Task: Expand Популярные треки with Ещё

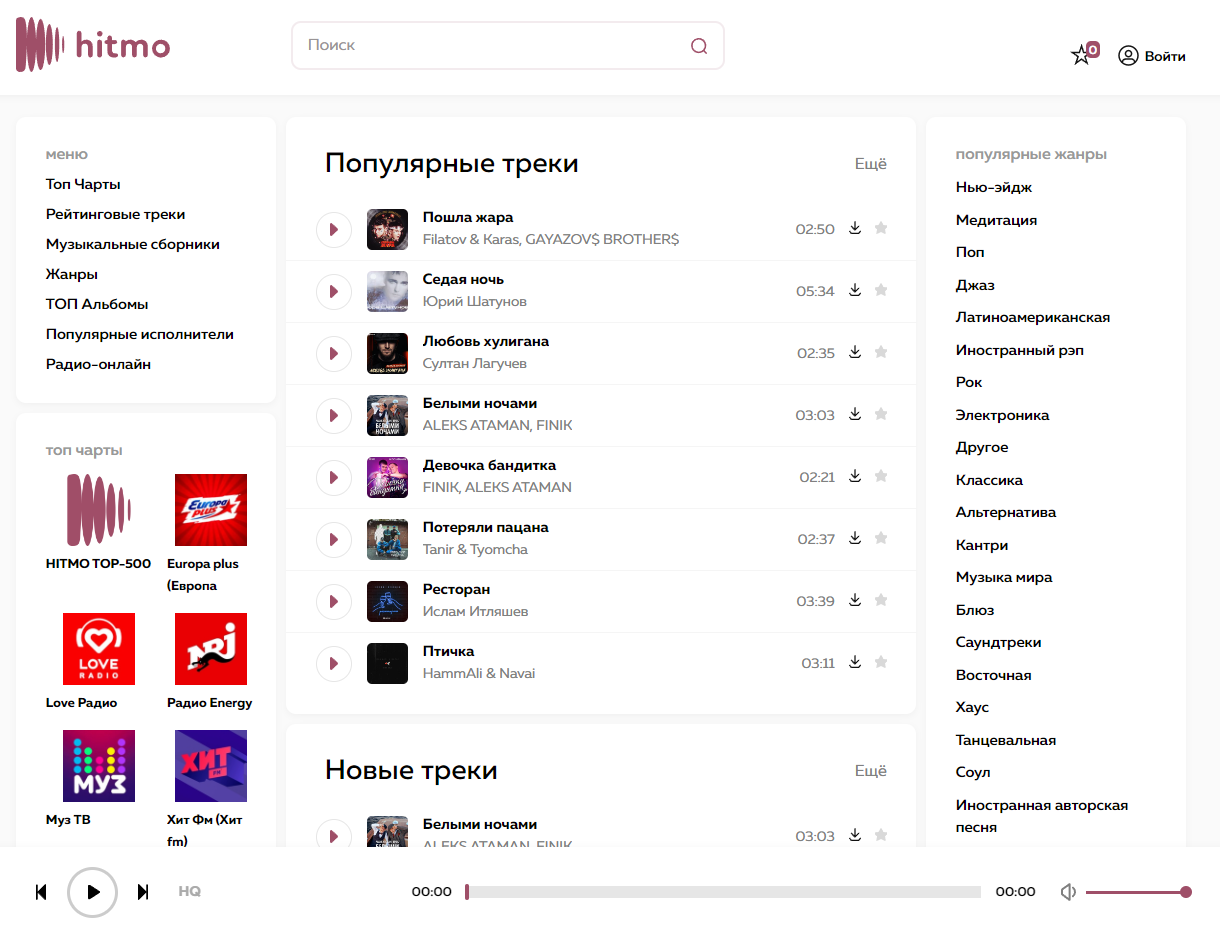Action: tap(870, 164)
